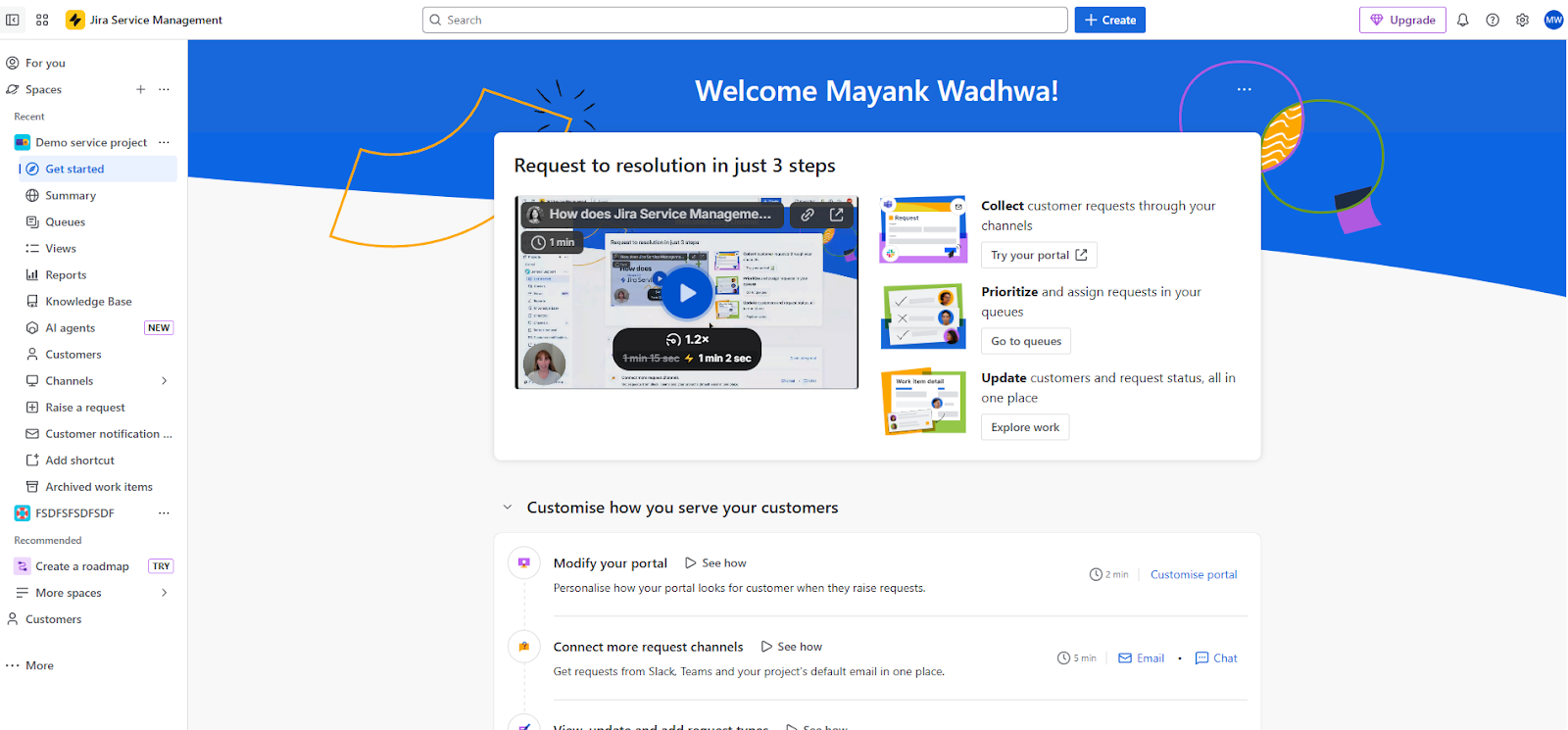The image size is (1568, 730).
Task: Play the Jira Service Management intro video
Action: click(x=687, y=293)
